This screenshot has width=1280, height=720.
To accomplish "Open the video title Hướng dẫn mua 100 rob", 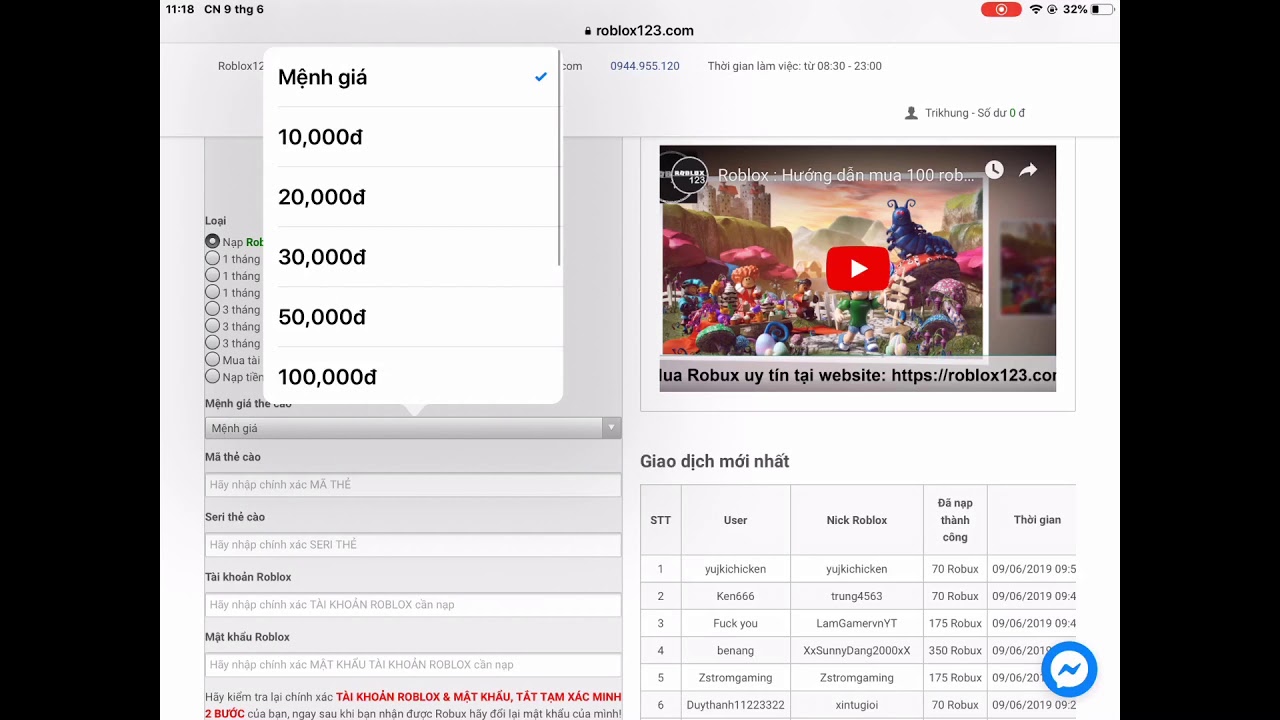I will 846,175.
